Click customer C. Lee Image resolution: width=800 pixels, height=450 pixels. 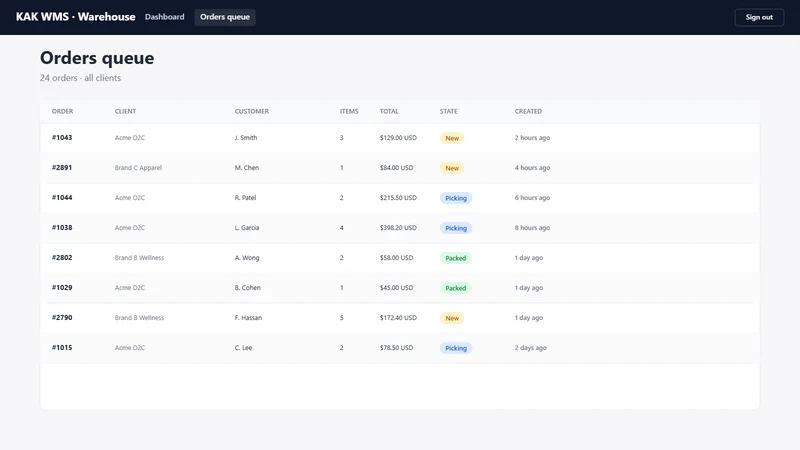pos(243,348)
